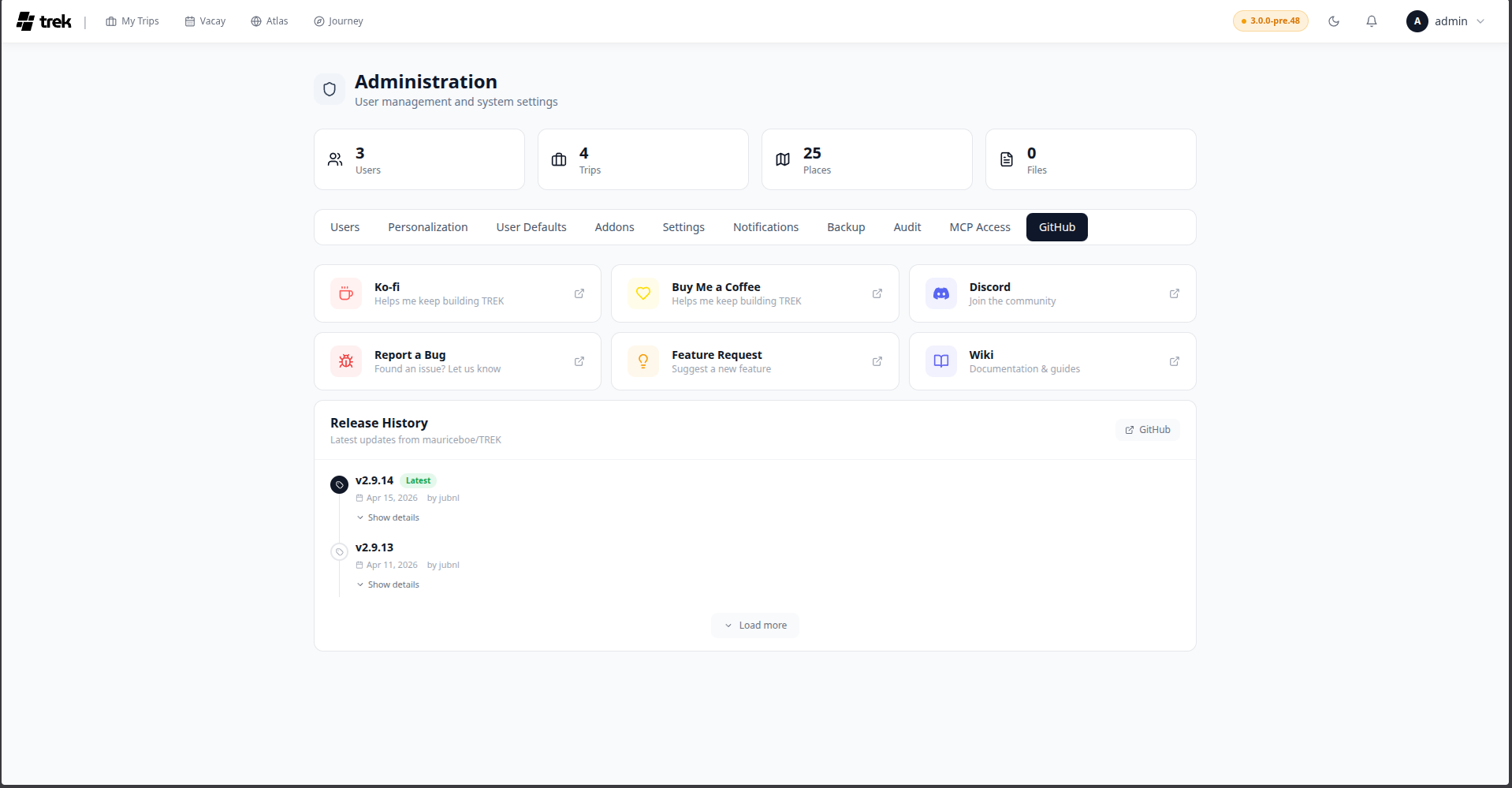Click the Latest badge on v2.9.14

[418, 480]
